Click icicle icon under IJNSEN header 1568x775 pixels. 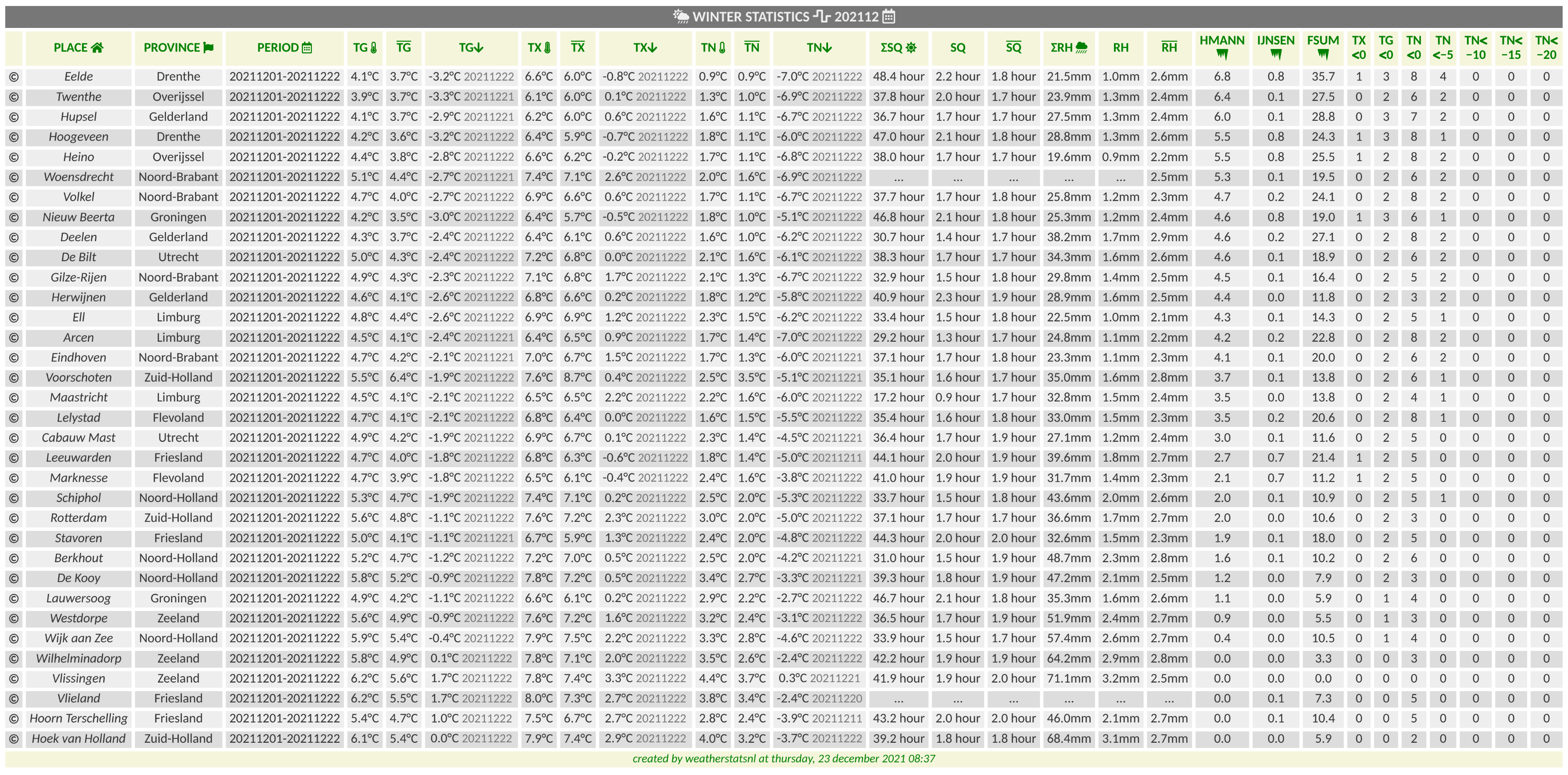coord(1276,55)
